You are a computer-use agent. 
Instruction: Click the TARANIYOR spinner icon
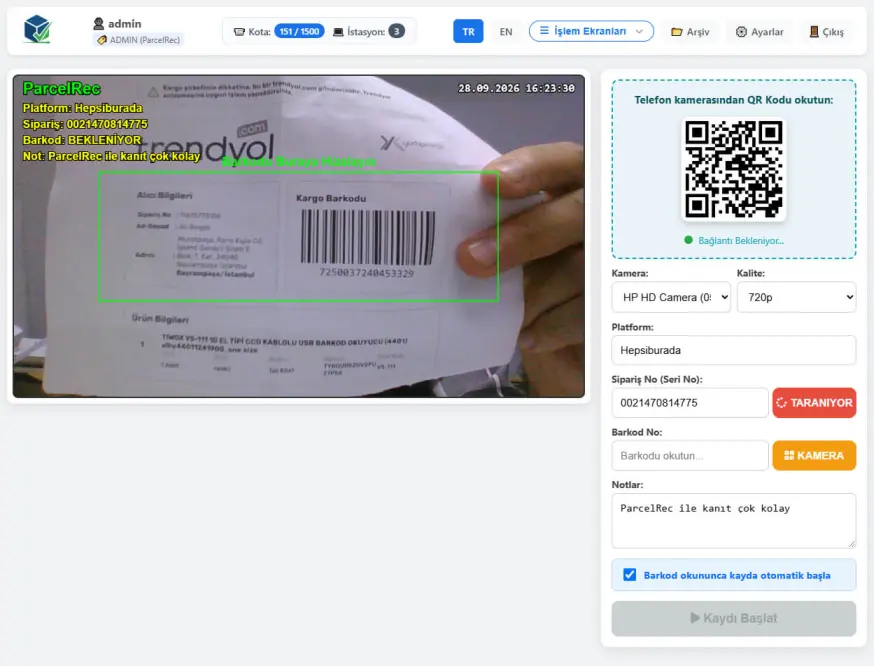coord(781,403)
